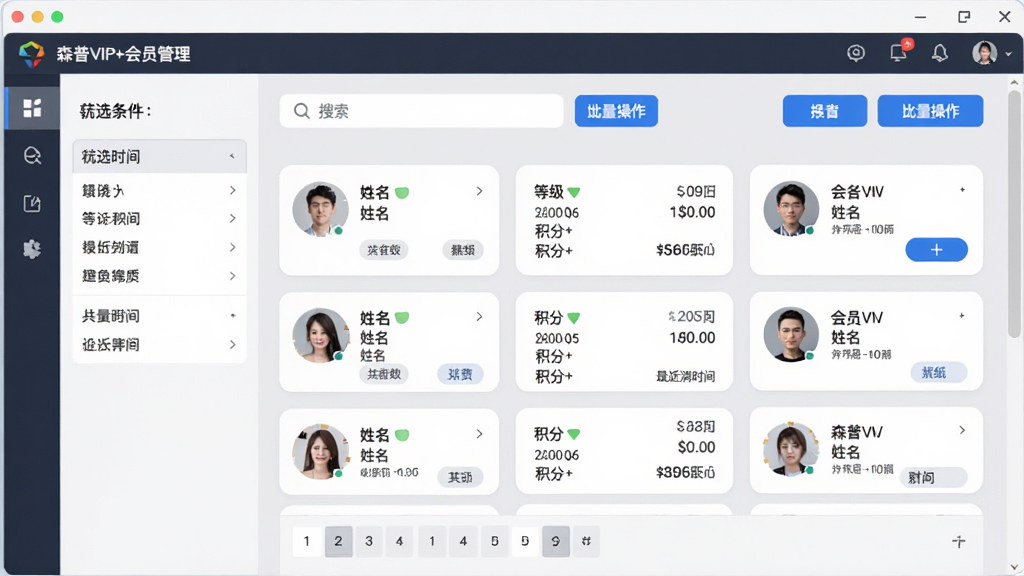Click the amount 150.00
The width and height of the screenshot is (1024, 576).
click(x=692, y=338)
